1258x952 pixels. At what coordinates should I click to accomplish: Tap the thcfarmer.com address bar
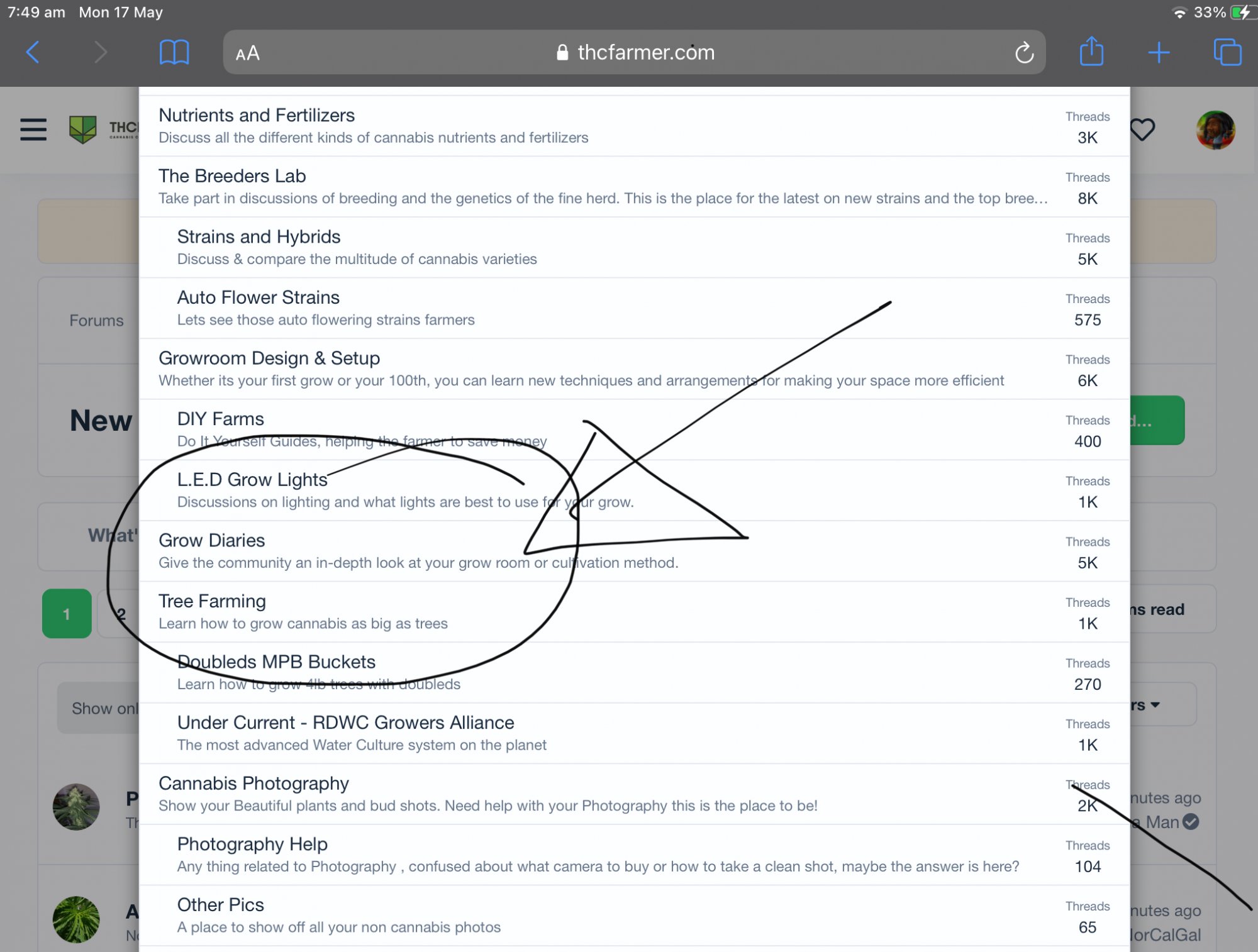634,52
